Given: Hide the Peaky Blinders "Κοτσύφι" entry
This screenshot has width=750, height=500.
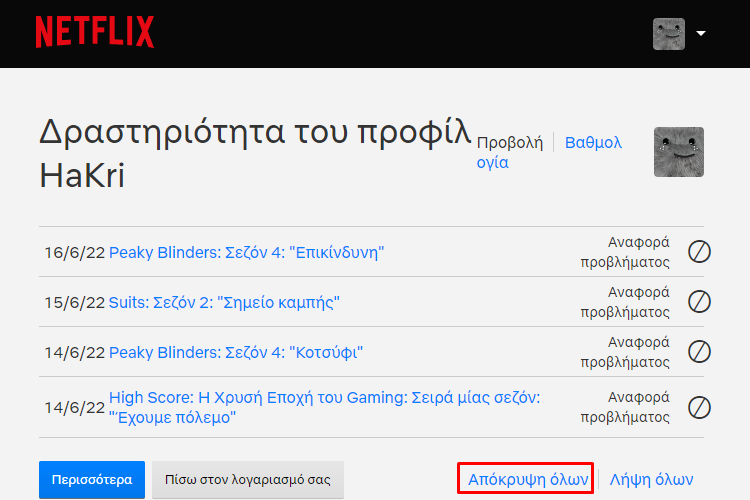Looking at the screenshot, I should tap(699, 352).
